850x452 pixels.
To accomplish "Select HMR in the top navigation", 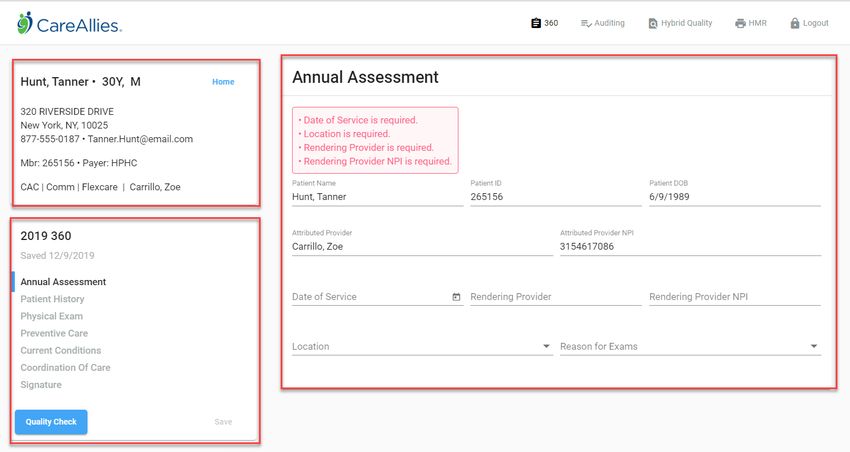I will coord(751,23).
